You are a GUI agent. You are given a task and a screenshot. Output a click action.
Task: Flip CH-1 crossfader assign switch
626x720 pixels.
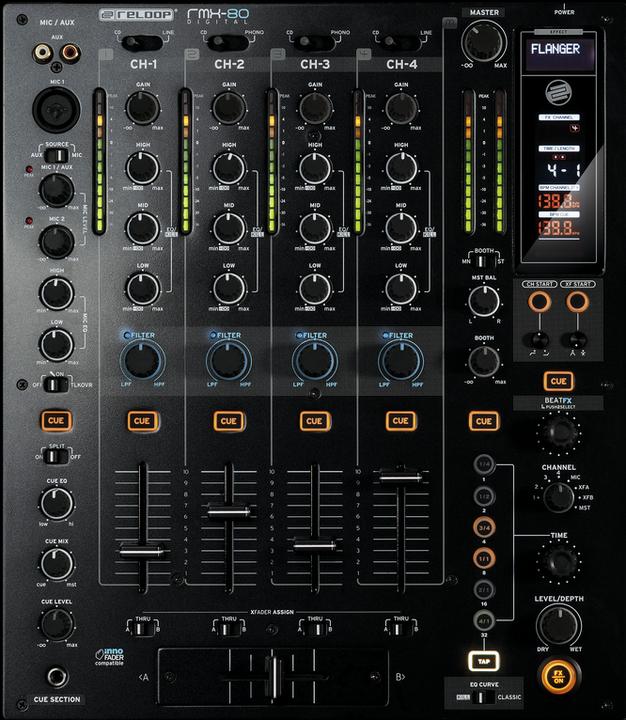pyautogui.click(x=143, y=629)
